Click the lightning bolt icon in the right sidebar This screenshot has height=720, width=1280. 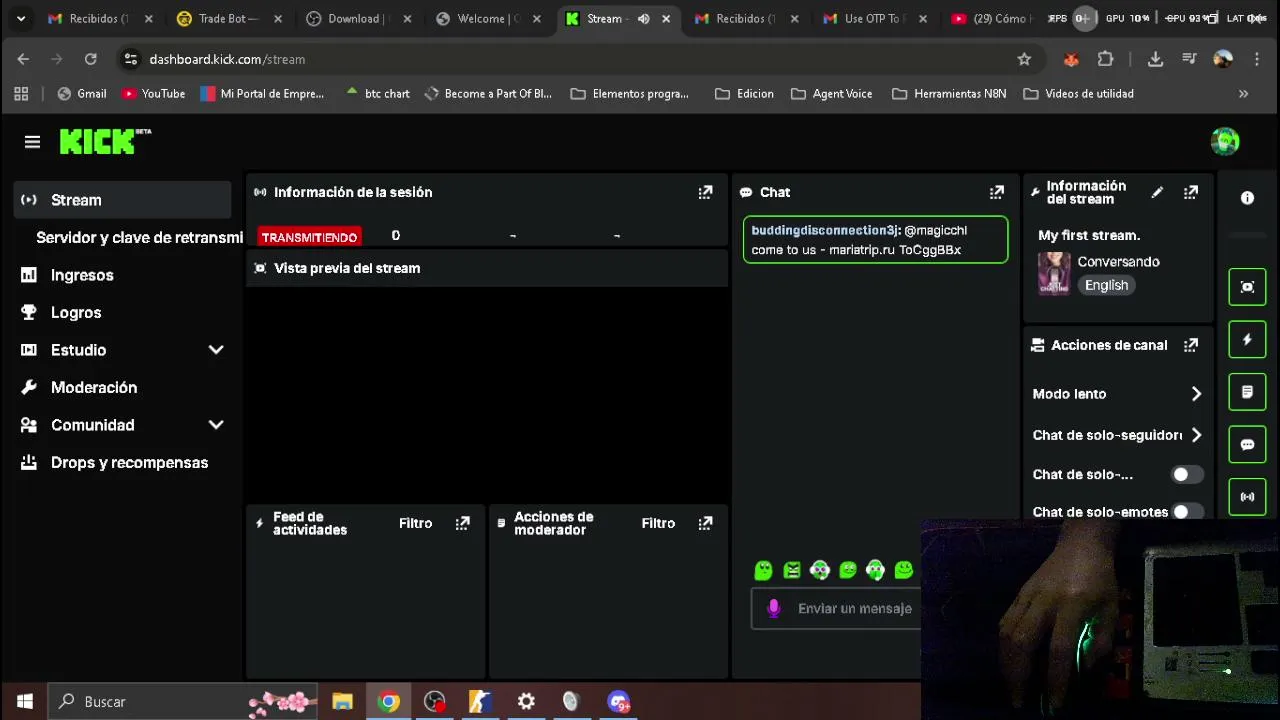coord(1247,340)
